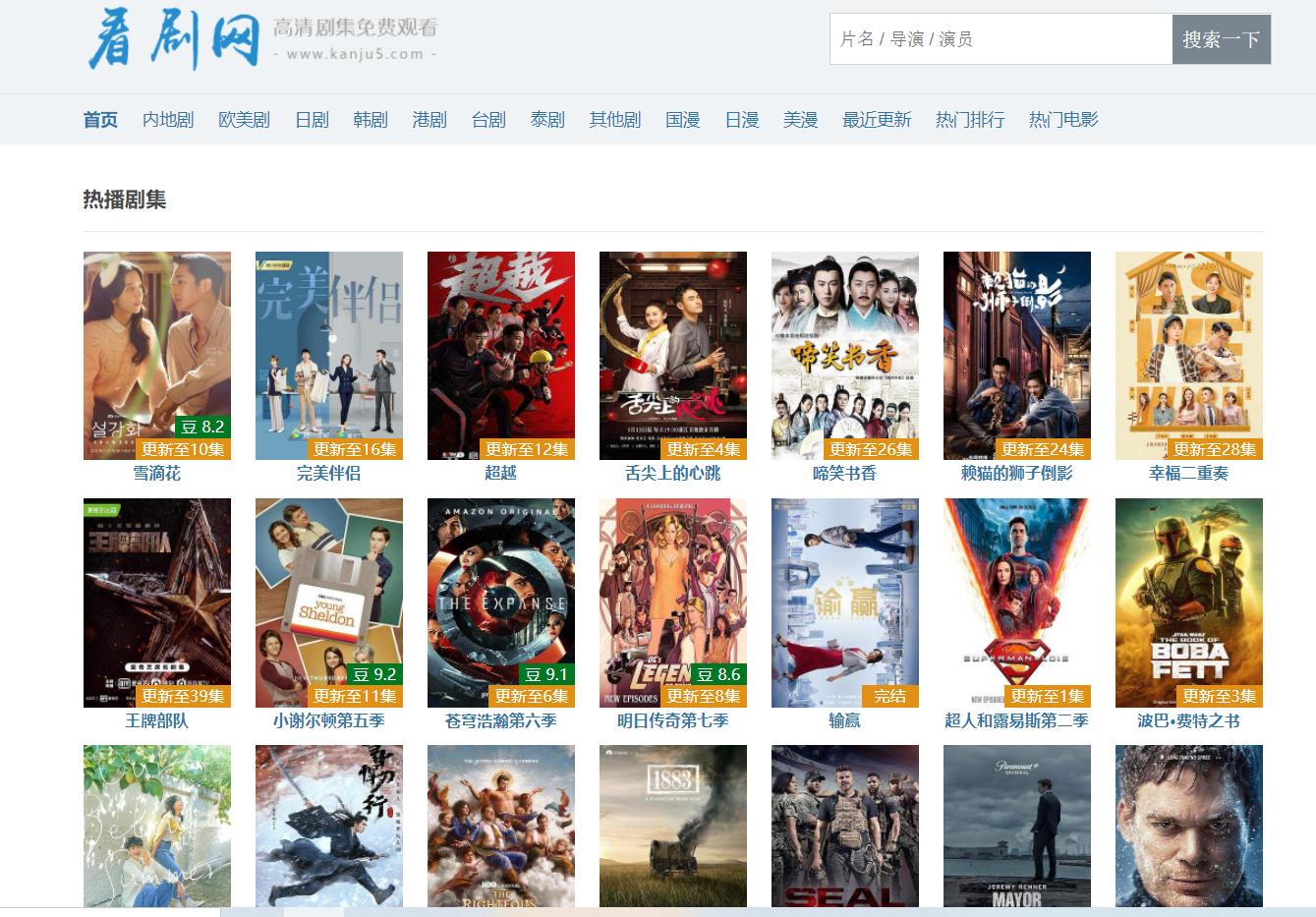1316x917 pixels.
Task: Open the SEAL Team poster
Action: point(845,826)
